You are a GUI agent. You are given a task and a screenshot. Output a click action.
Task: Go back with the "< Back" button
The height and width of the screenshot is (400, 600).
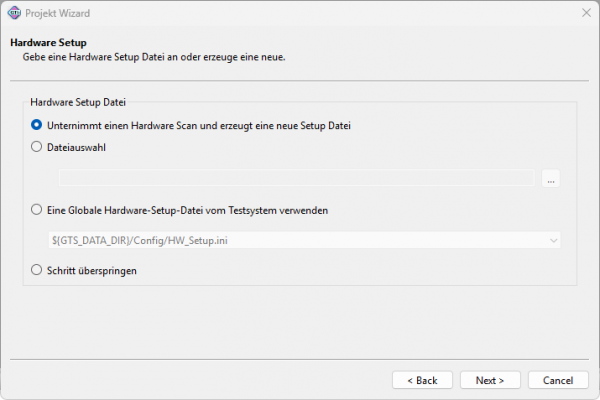click(422, 380)
